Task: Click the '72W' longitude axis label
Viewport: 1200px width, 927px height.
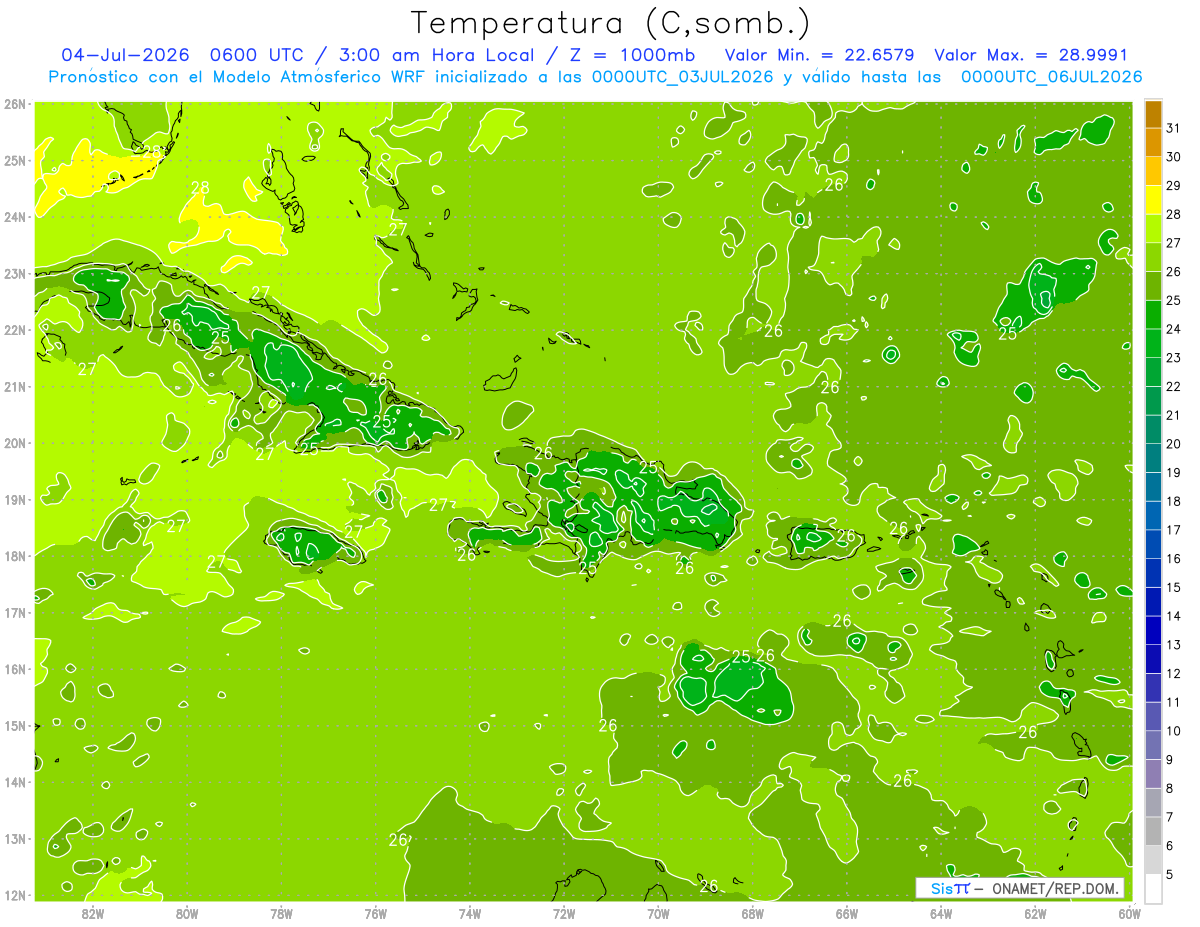Action: click(564, 913)
